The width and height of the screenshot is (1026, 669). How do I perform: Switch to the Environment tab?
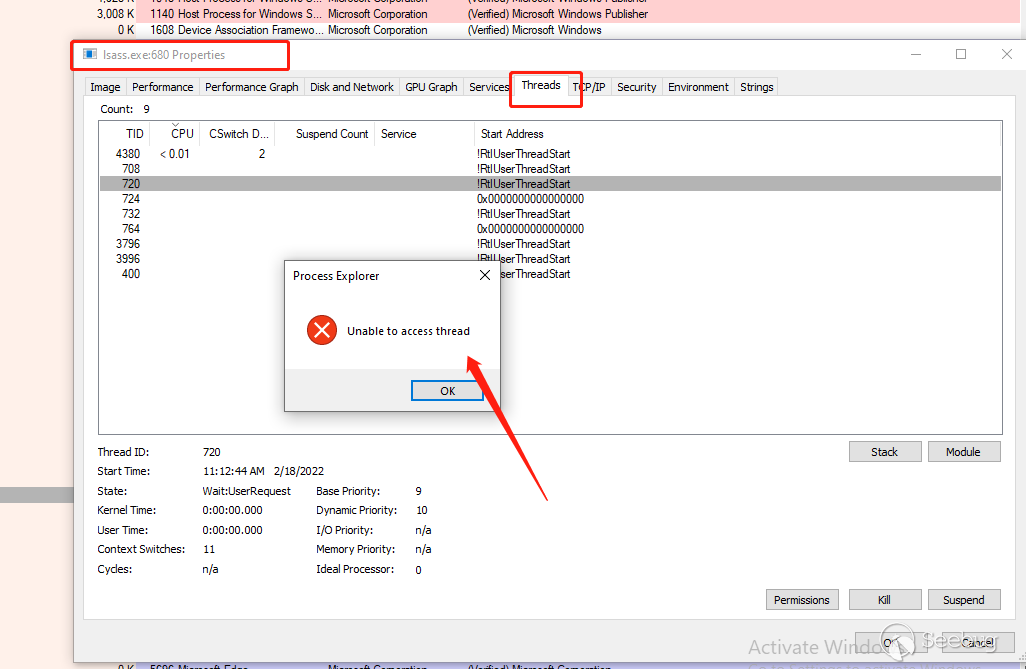(698, 87)
